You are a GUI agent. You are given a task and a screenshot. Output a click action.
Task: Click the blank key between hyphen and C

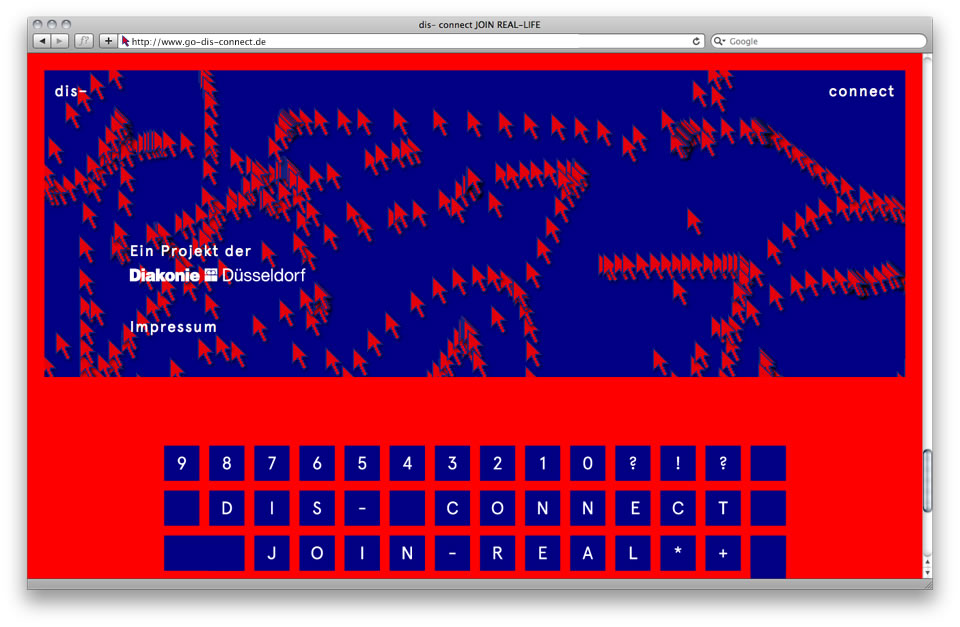(x=407, y=508)
